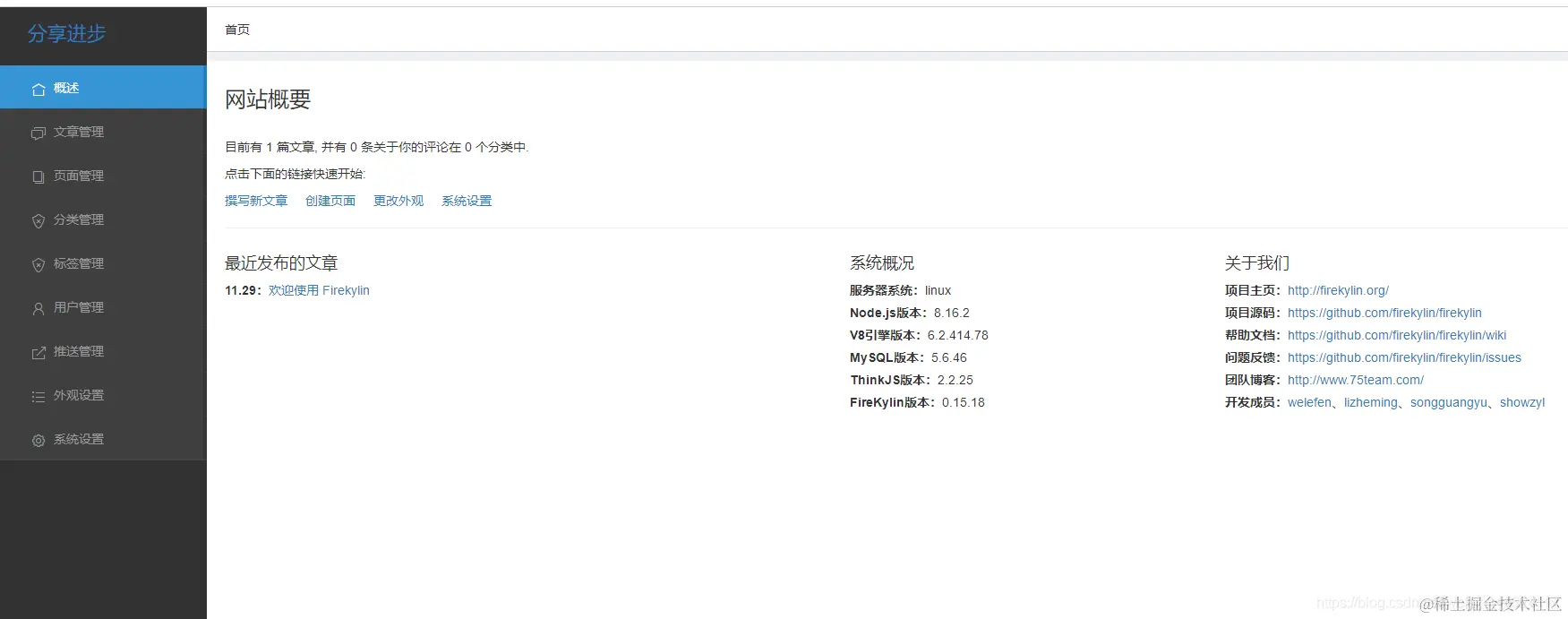Click the 用户管理 person icon
The height and width of the screenshot is (619, 1568).
point(39,308)
